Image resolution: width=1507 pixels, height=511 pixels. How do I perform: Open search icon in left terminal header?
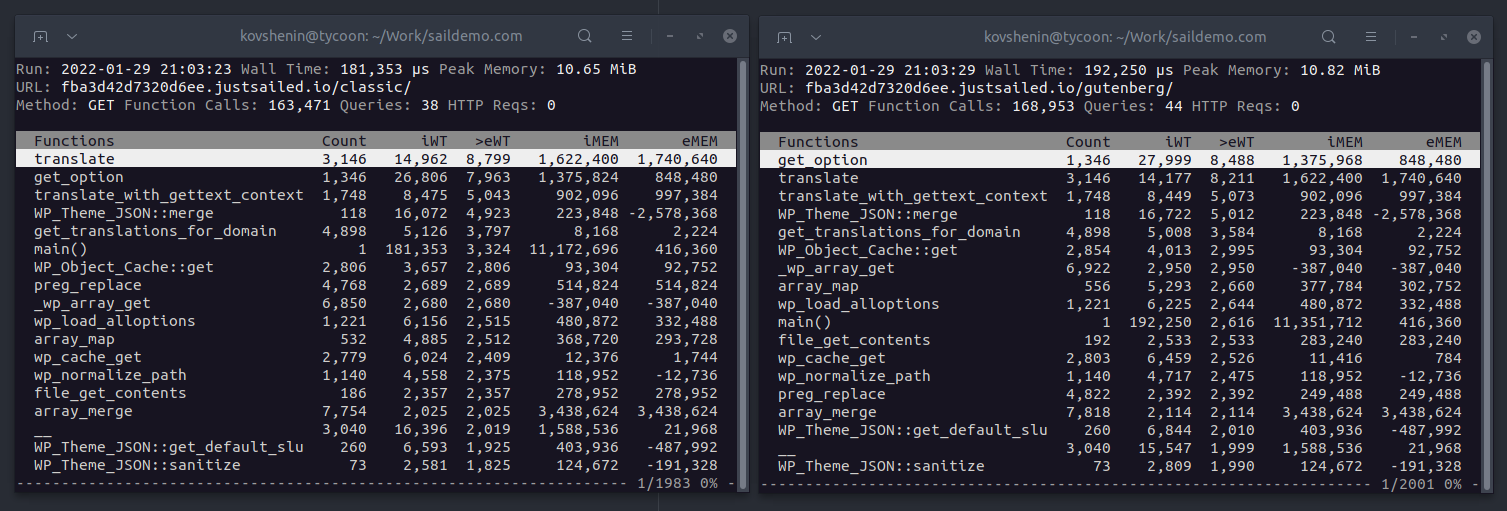(x=585, y=36)
